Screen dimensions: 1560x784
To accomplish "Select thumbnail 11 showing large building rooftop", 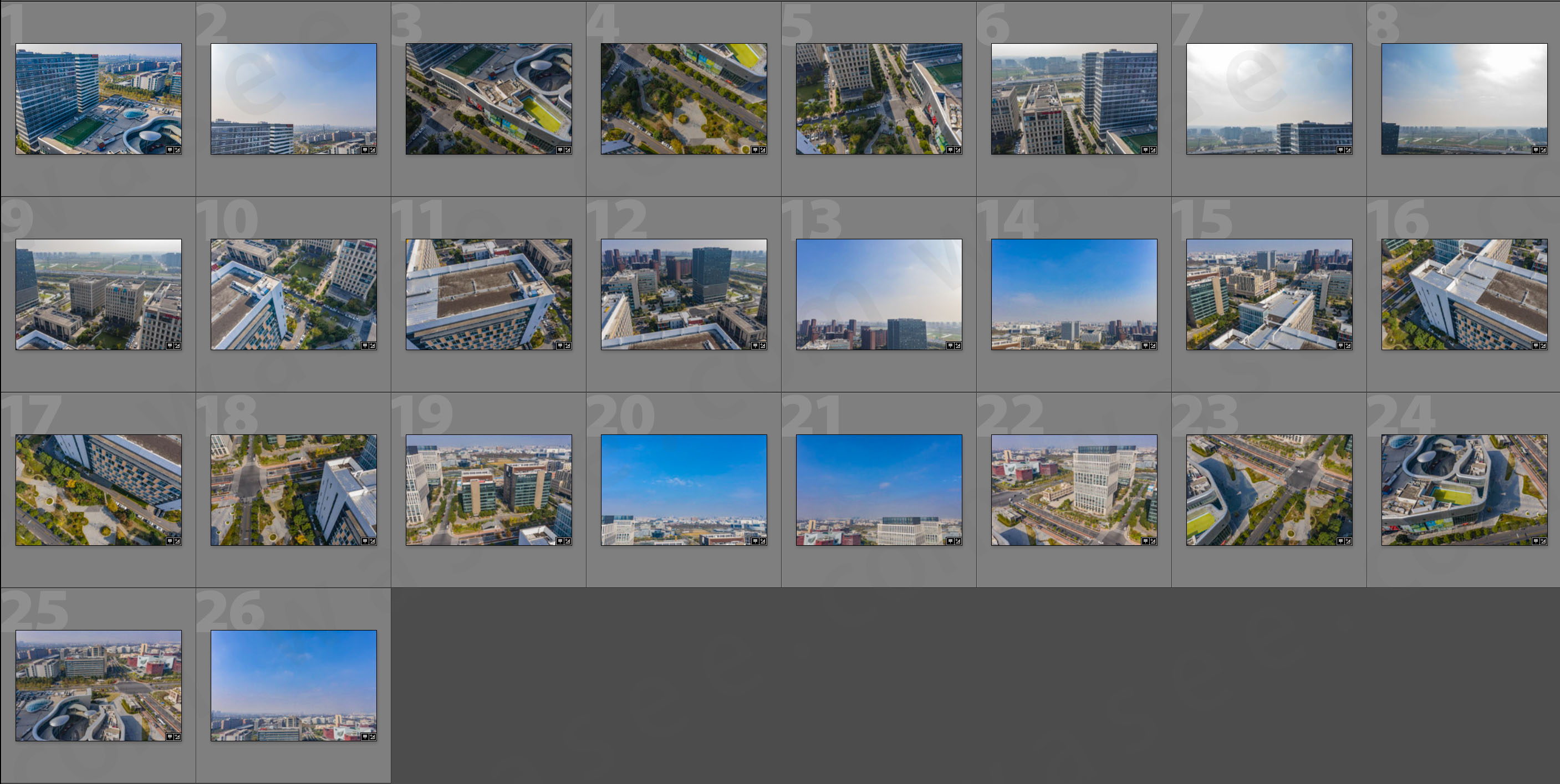I will click(488, 294).
